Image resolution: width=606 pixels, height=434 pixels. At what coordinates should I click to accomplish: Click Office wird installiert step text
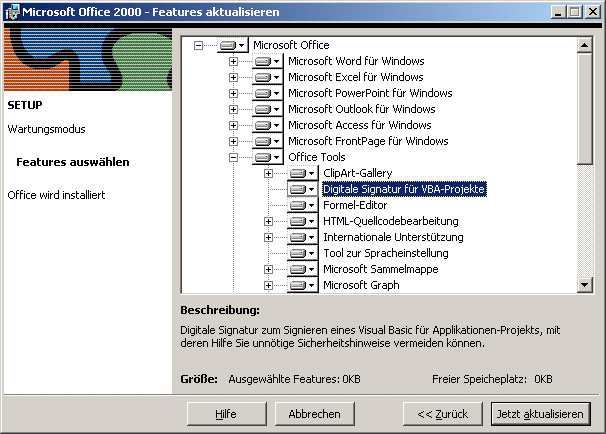[56, 195]
